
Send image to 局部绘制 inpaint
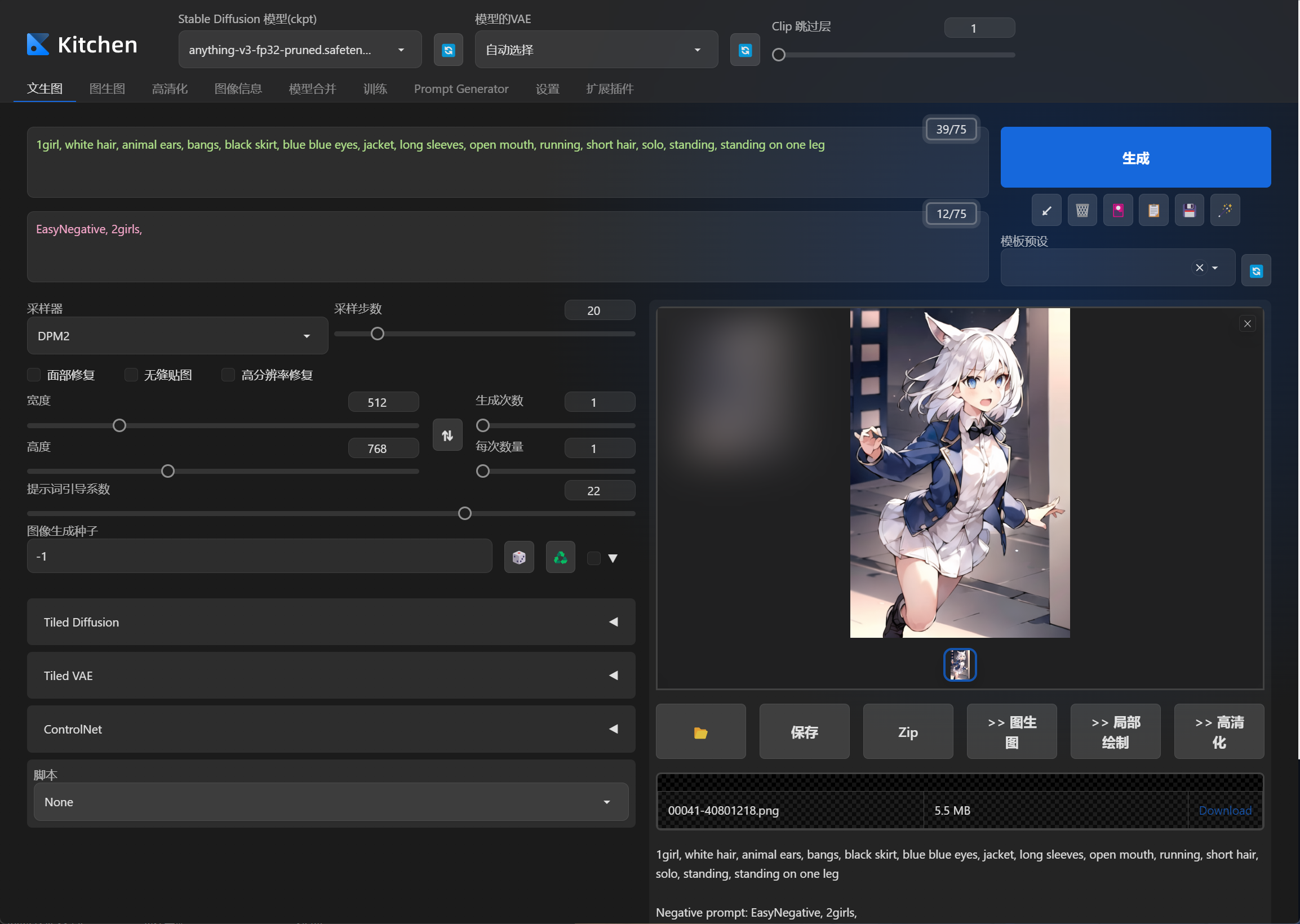(1115, 732)
